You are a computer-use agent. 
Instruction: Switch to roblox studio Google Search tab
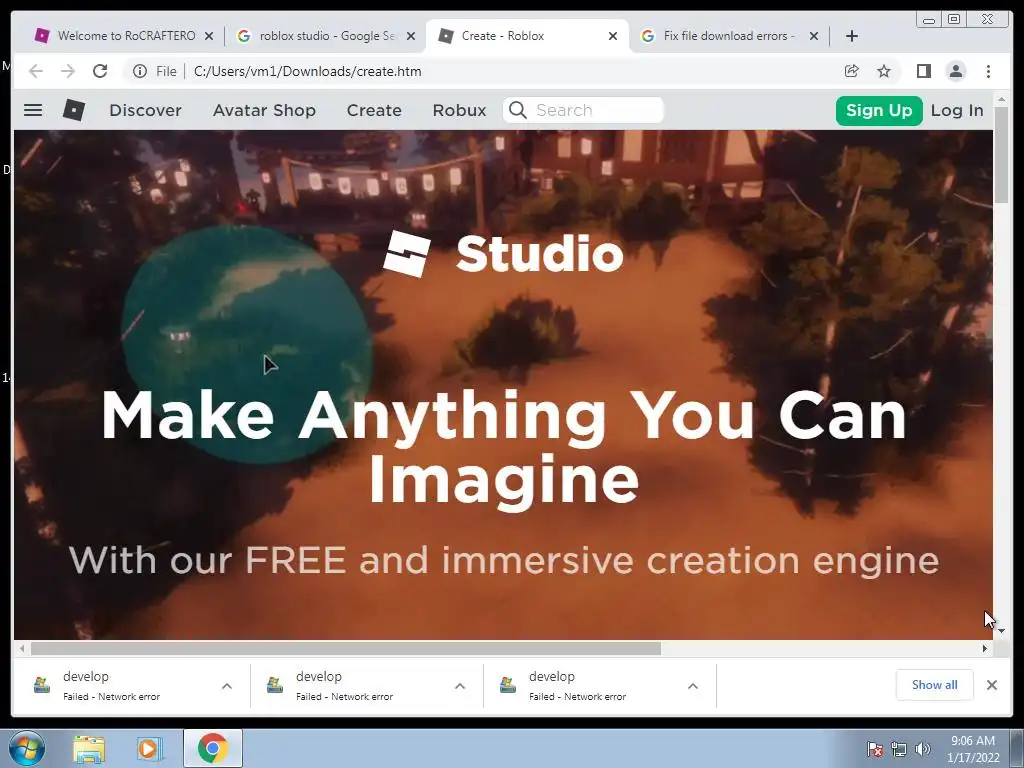point(325,36)
